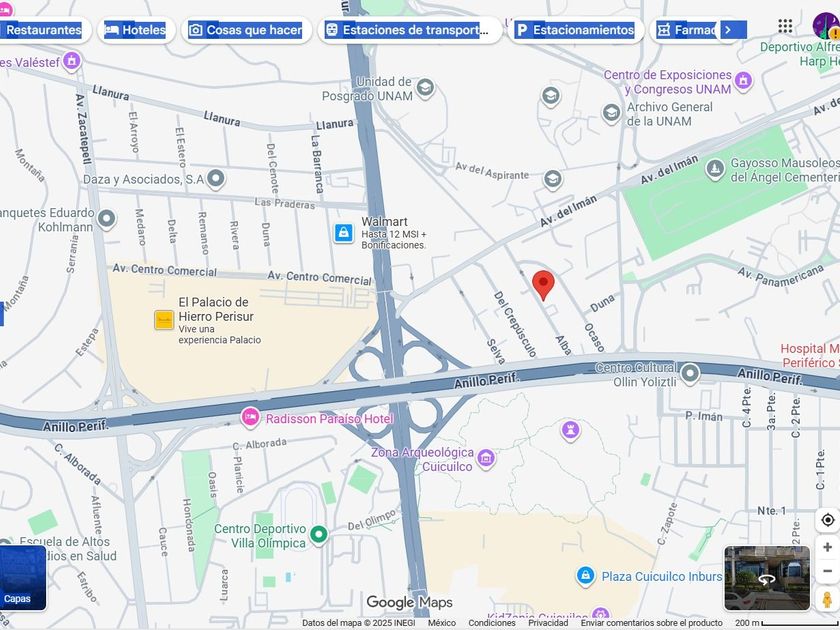Center map on my location
This screenshot has height=630, width=840.
click(828, 520)
